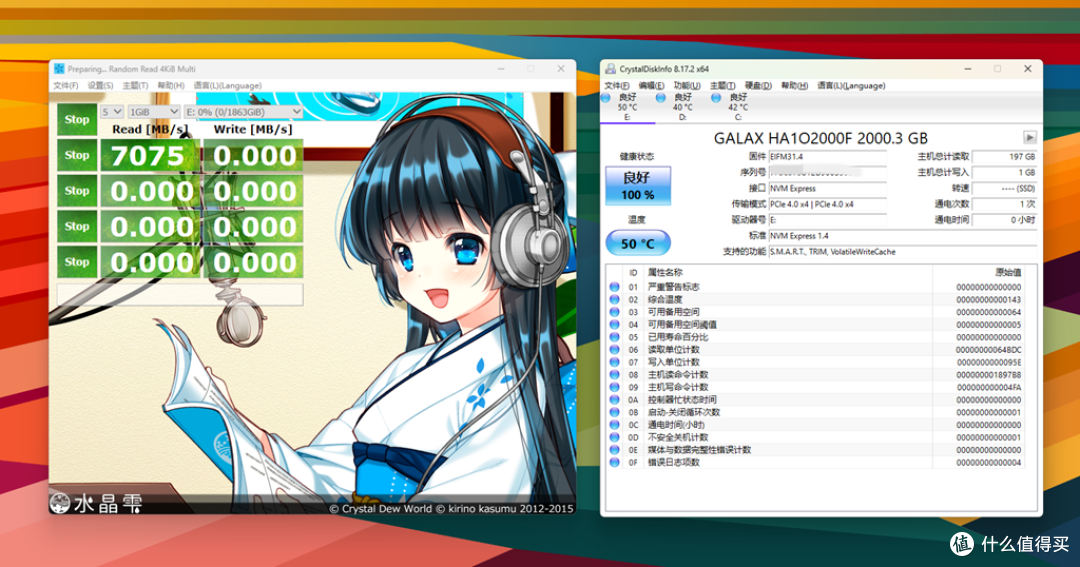Viewport: 1080px width, 567px height.
Task: Open 文件(F) menu in CrystalDiskMark
Action: coord(65,85)
